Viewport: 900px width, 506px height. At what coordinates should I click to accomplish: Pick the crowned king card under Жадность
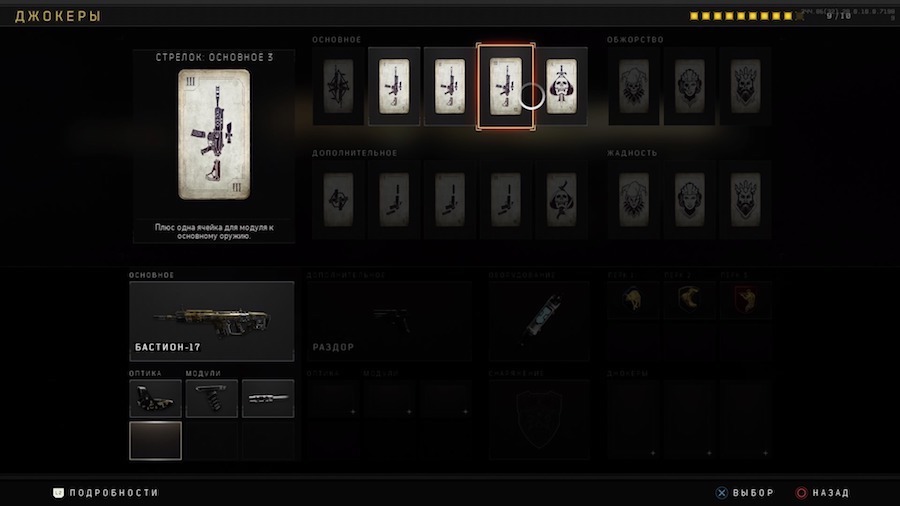(746, 199)
